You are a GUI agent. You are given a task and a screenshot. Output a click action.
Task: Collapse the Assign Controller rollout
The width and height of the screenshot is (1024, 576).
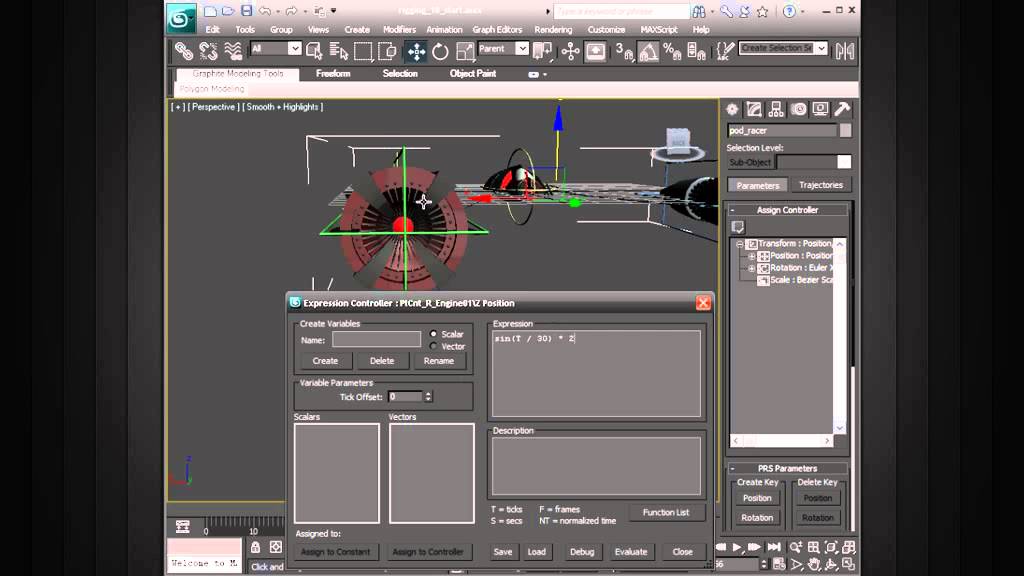pyautogui.click(x=733, y=210)
